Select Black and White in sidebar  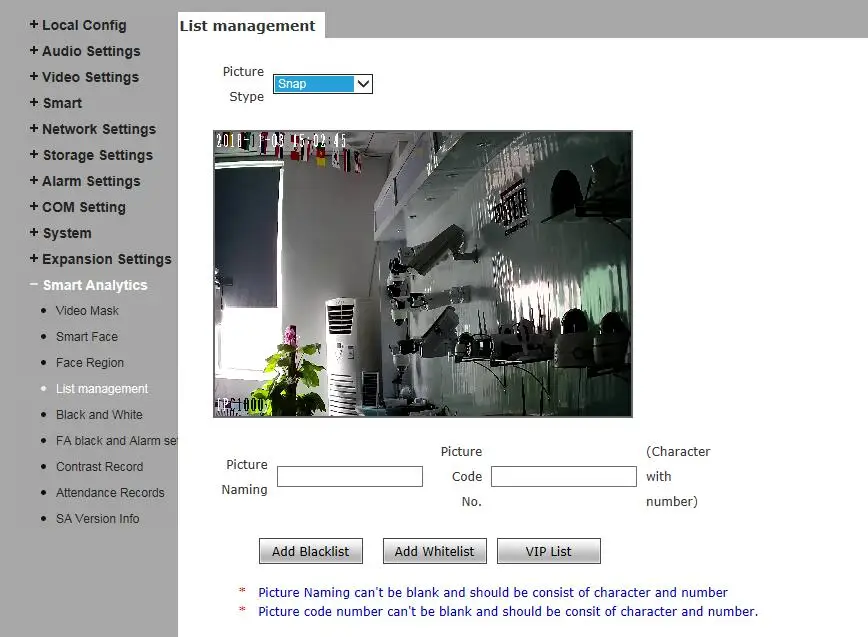point(99,415)
